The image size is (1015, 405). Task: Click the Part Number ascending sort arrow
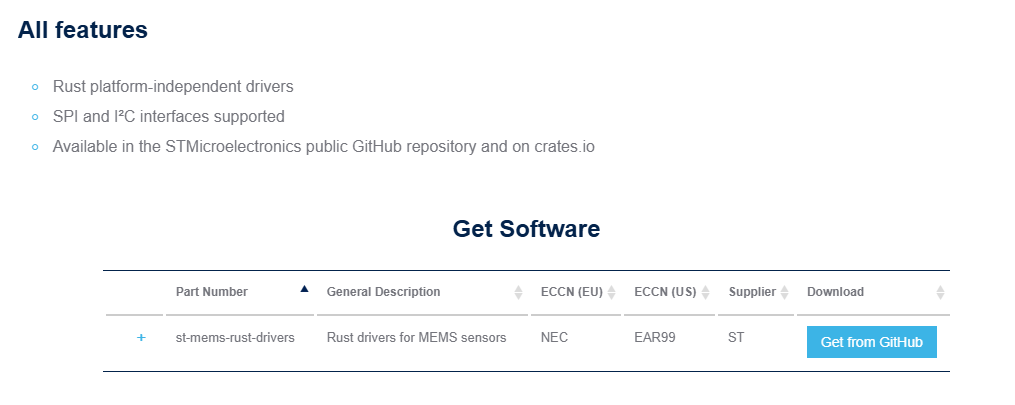(304, 289)
